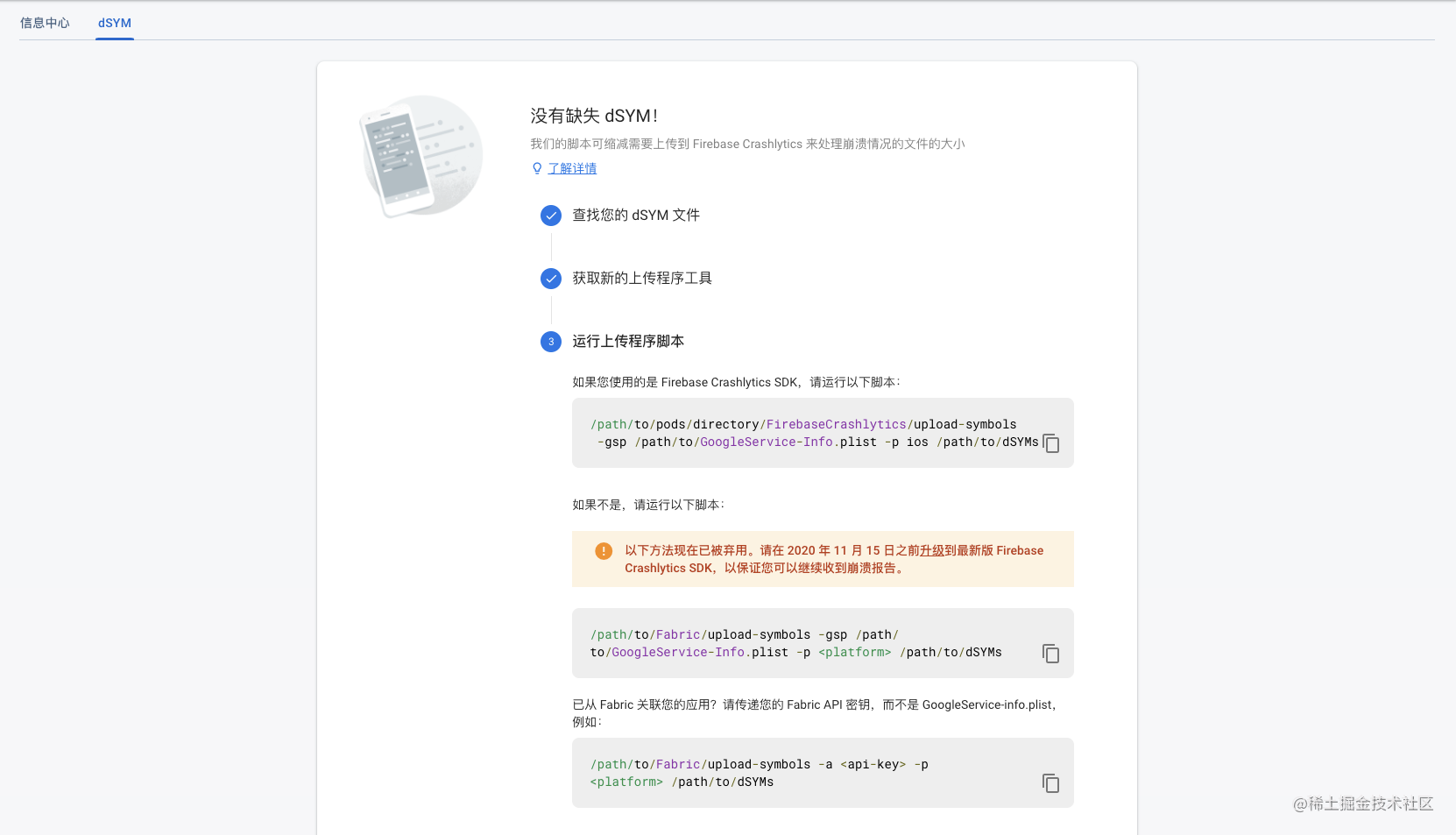Image resolution: width=1456 pixels, height=835 pixels.
Task: Copy the Fabric upload-symbols -gsp script
Action: (x=1051, y=654)
